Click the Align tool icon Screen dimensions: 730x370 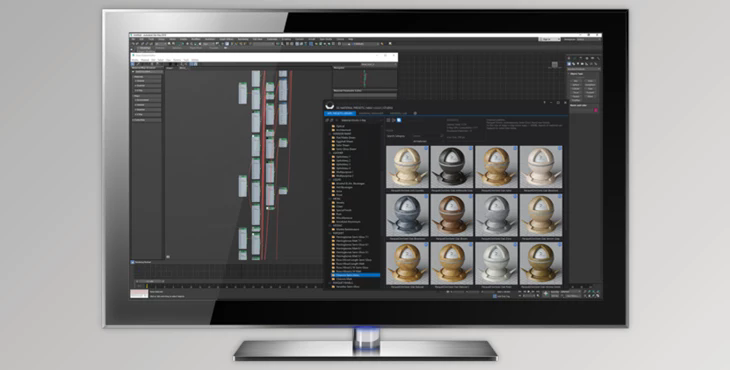click(x=282, y=44)
